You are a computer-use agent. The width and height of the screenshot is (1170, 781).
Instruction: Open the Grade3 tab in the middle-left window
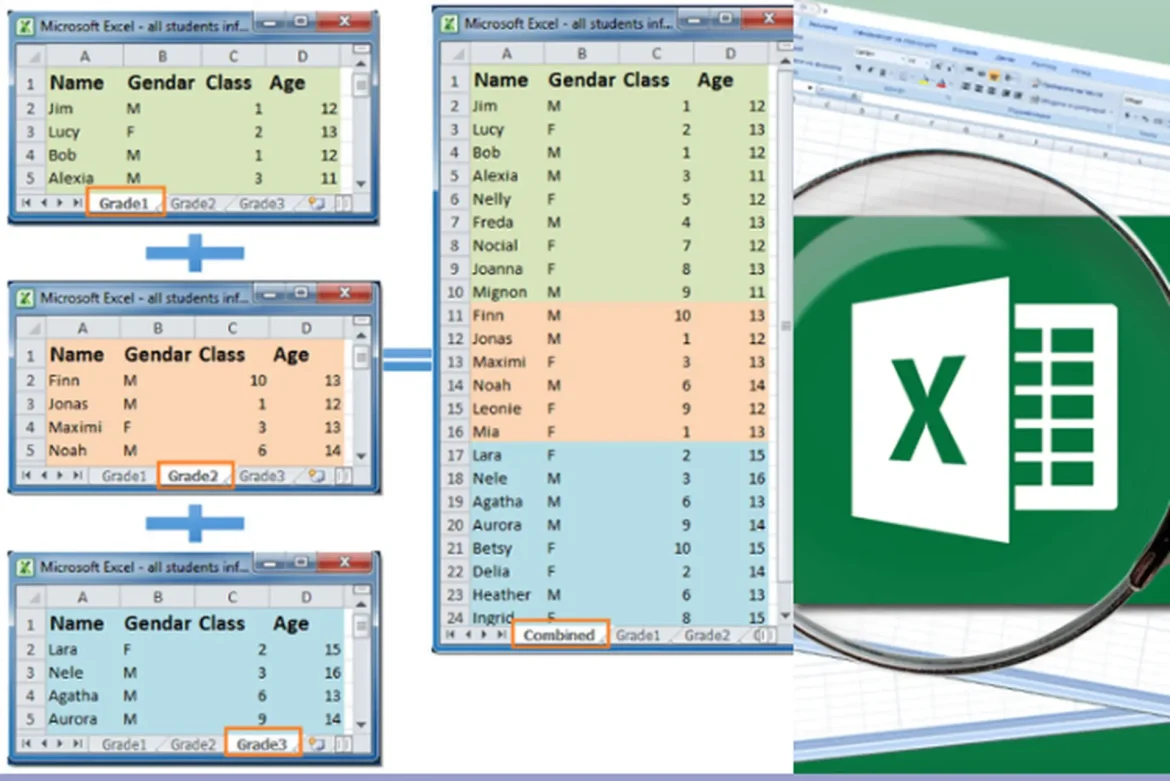pyautogui.click(x=262, y=476)
